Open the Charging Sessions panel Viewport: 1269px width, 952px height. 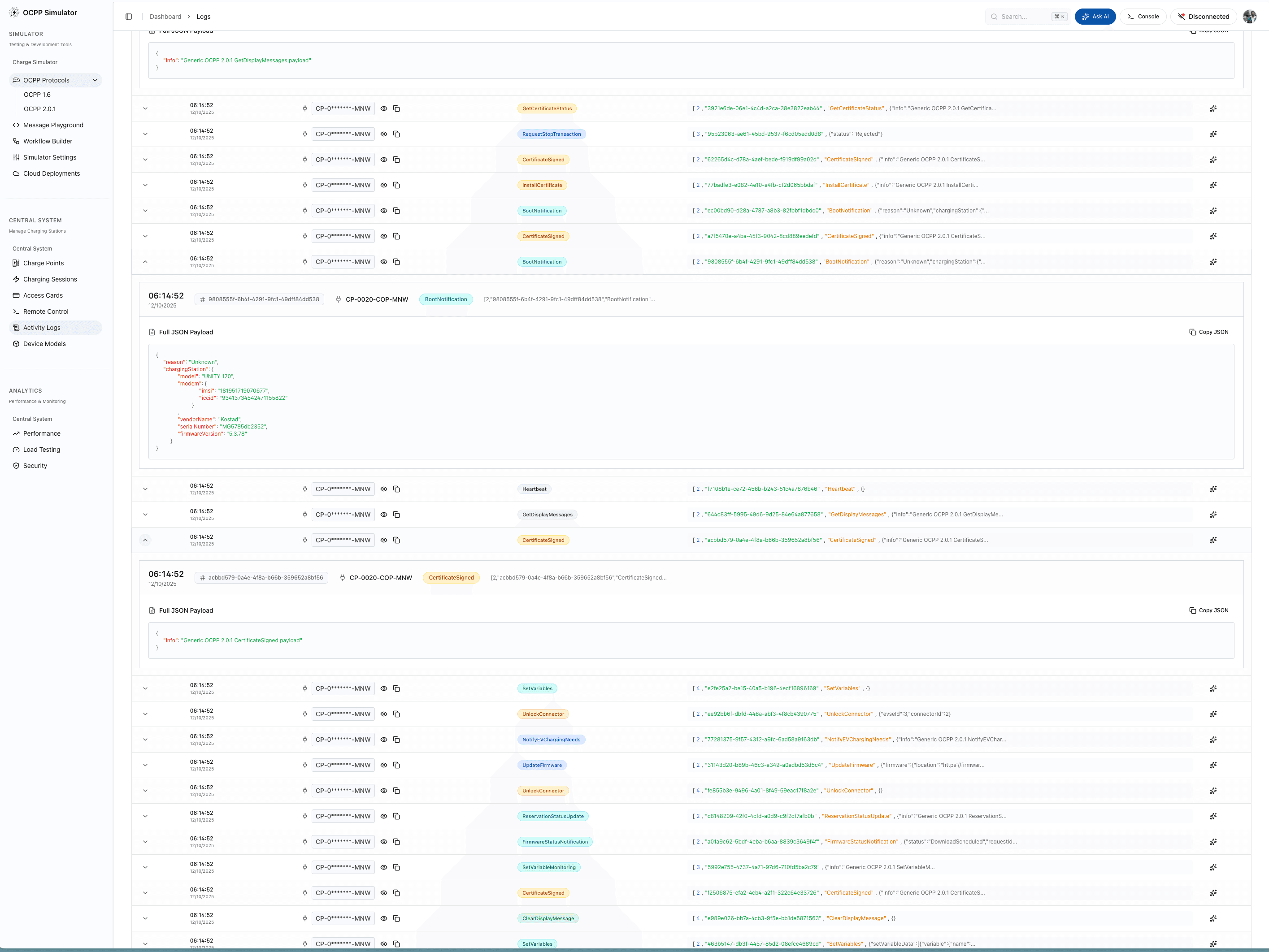pyautogui.click(x=50, y=279)
